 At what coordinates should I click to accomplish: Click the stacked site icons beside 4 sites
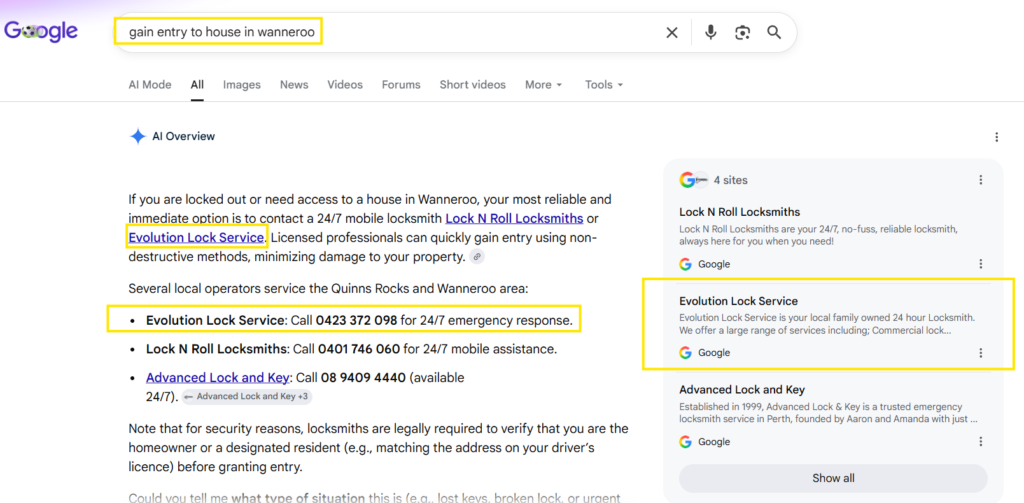tap(694, 180)
